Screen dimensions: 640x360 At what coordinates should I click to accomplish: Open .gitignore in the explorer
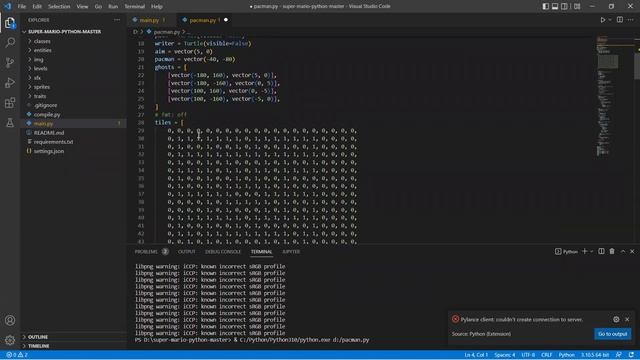click(74, 105)
